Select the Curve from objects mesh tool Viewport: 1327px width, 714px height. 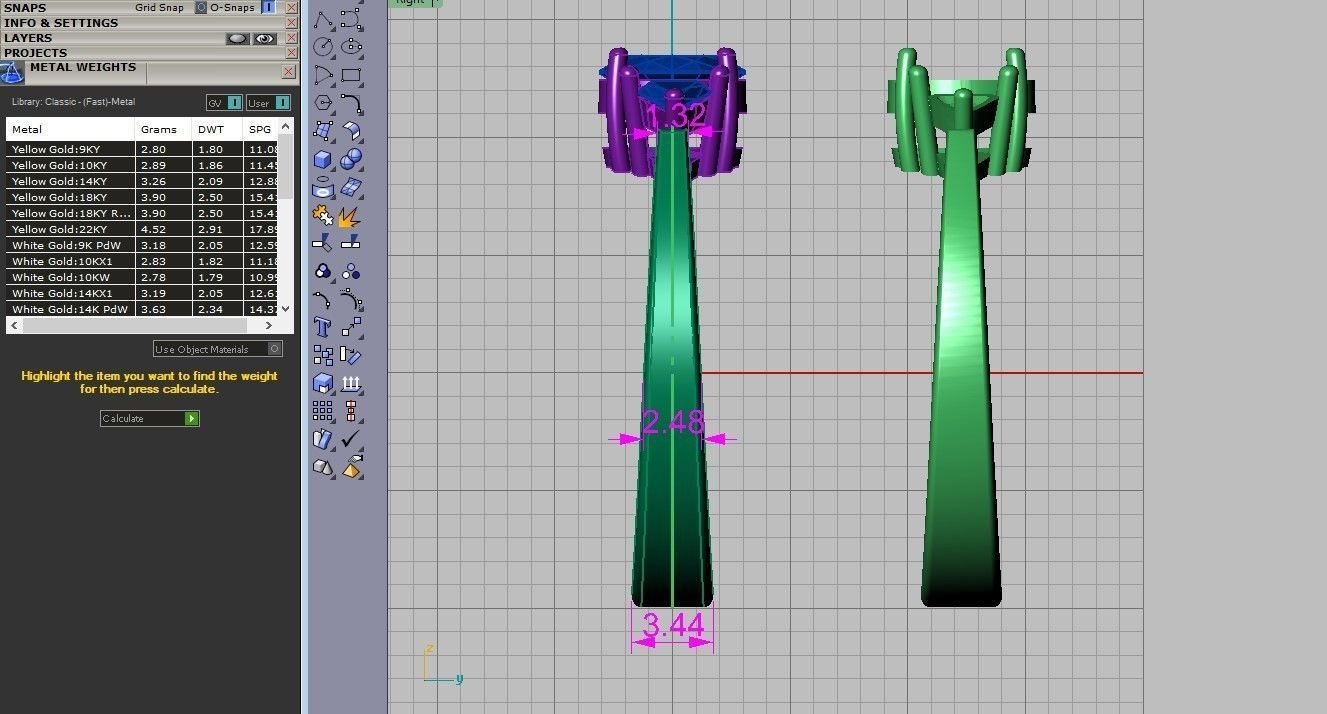351,187
